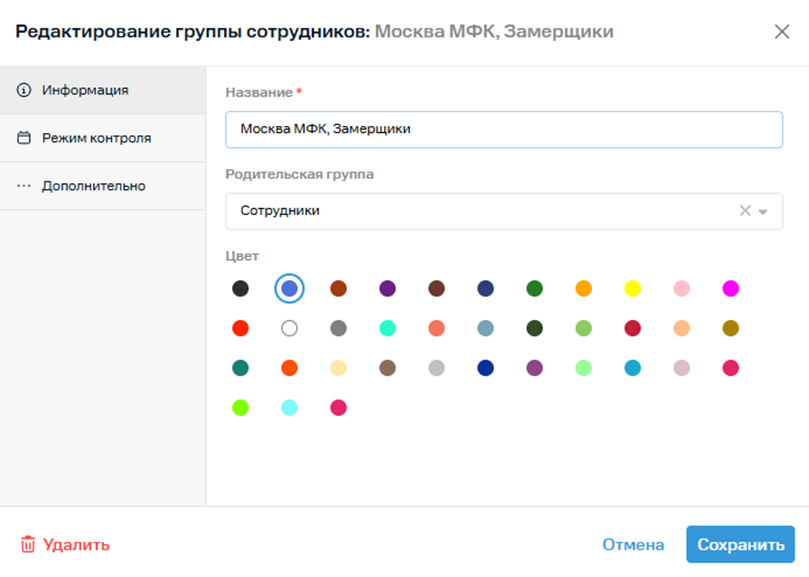Choose the yellow color swatch

[x=632, y=288]
